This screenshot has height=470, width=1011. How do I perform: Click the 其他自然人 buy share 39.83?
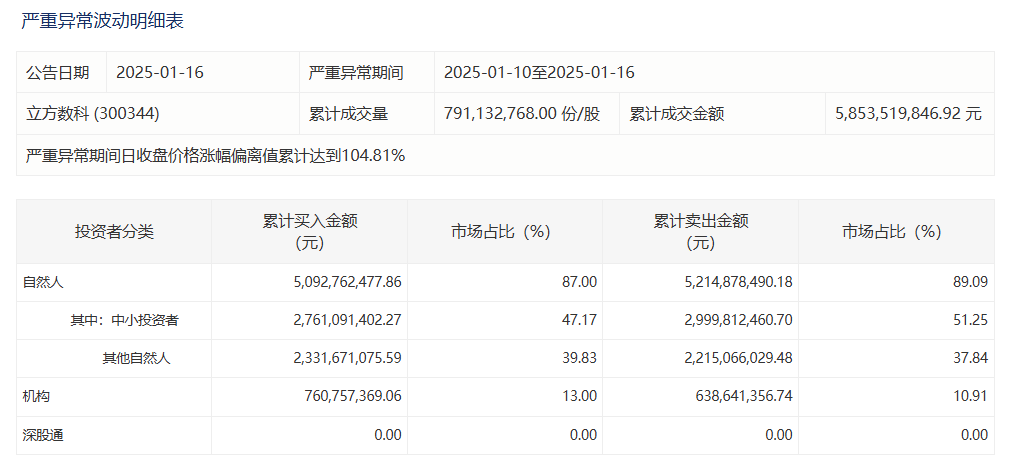coord(579,359)
